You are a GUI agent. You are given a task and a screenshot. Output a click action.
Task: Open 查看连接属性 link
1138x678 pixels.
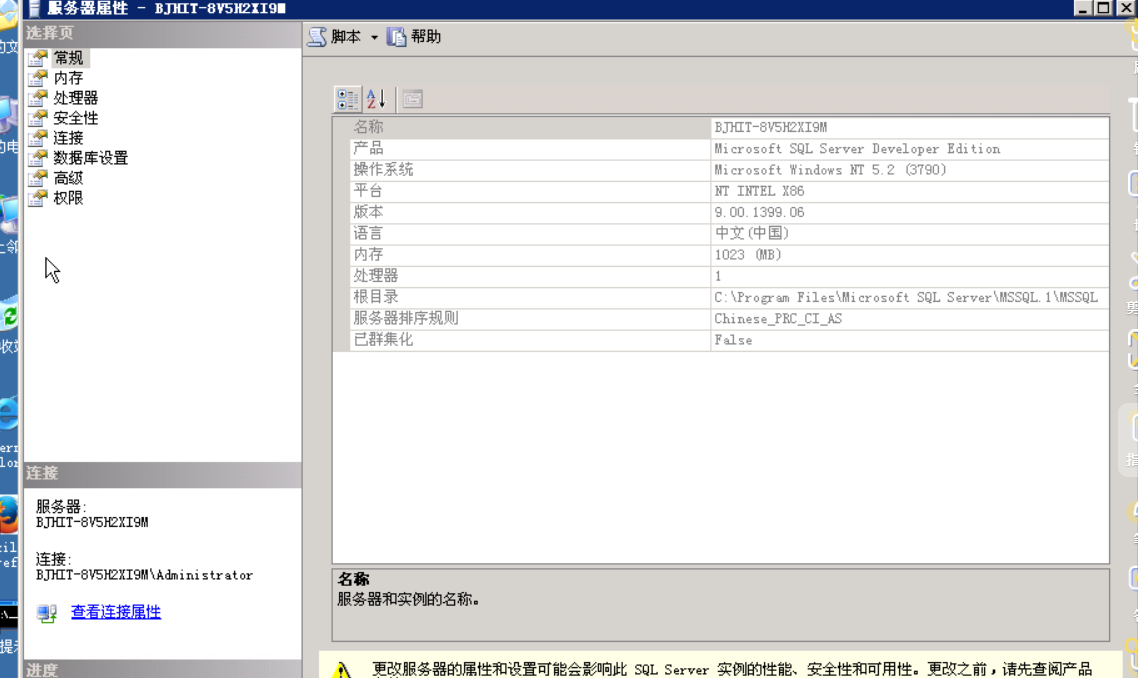[116, 612]
